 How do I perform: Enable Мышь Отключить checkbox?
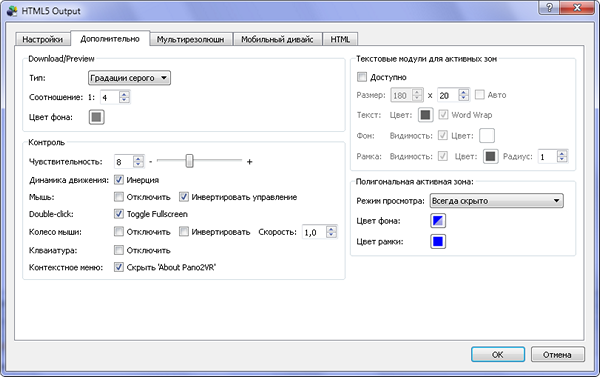click(x=119, y=197)
